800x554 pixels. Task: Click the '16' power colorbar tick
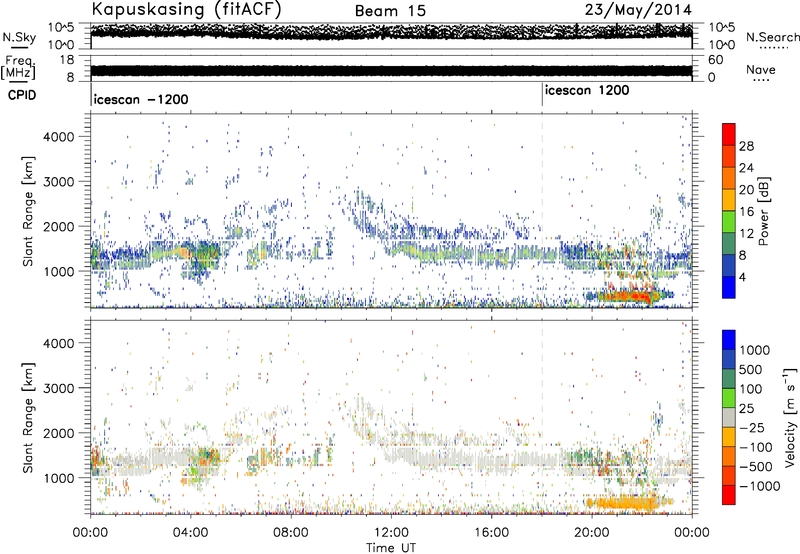click(746, 212)
